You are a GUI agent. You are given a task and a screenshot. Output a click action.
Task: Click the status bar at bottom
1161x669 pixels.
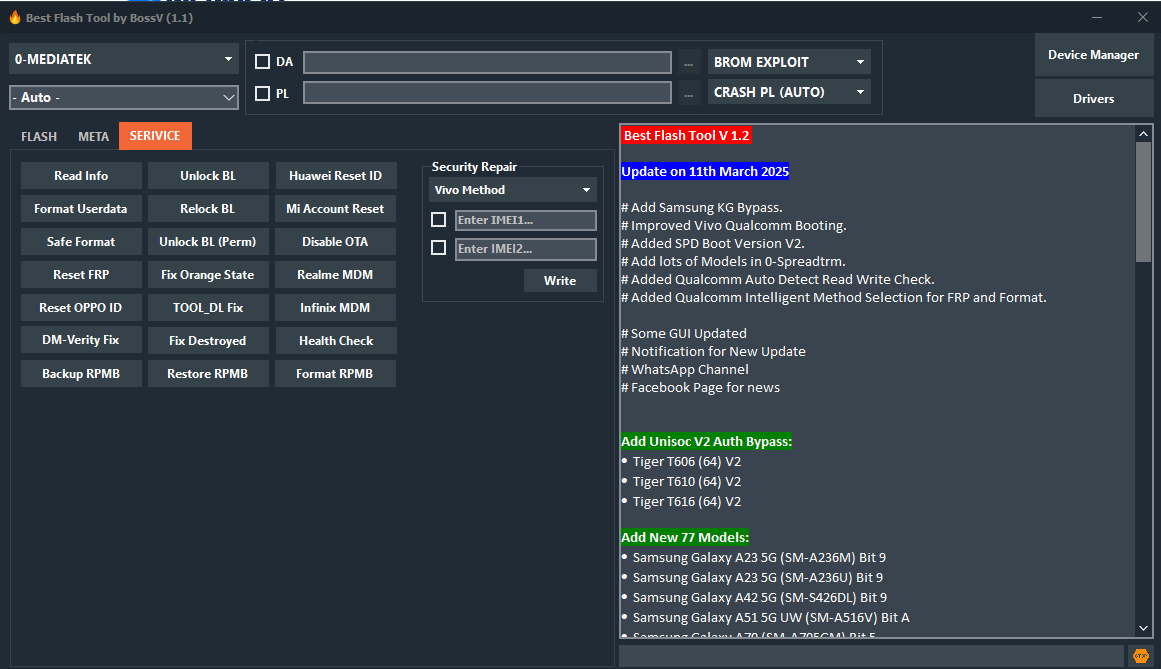[x=871, y=656]
